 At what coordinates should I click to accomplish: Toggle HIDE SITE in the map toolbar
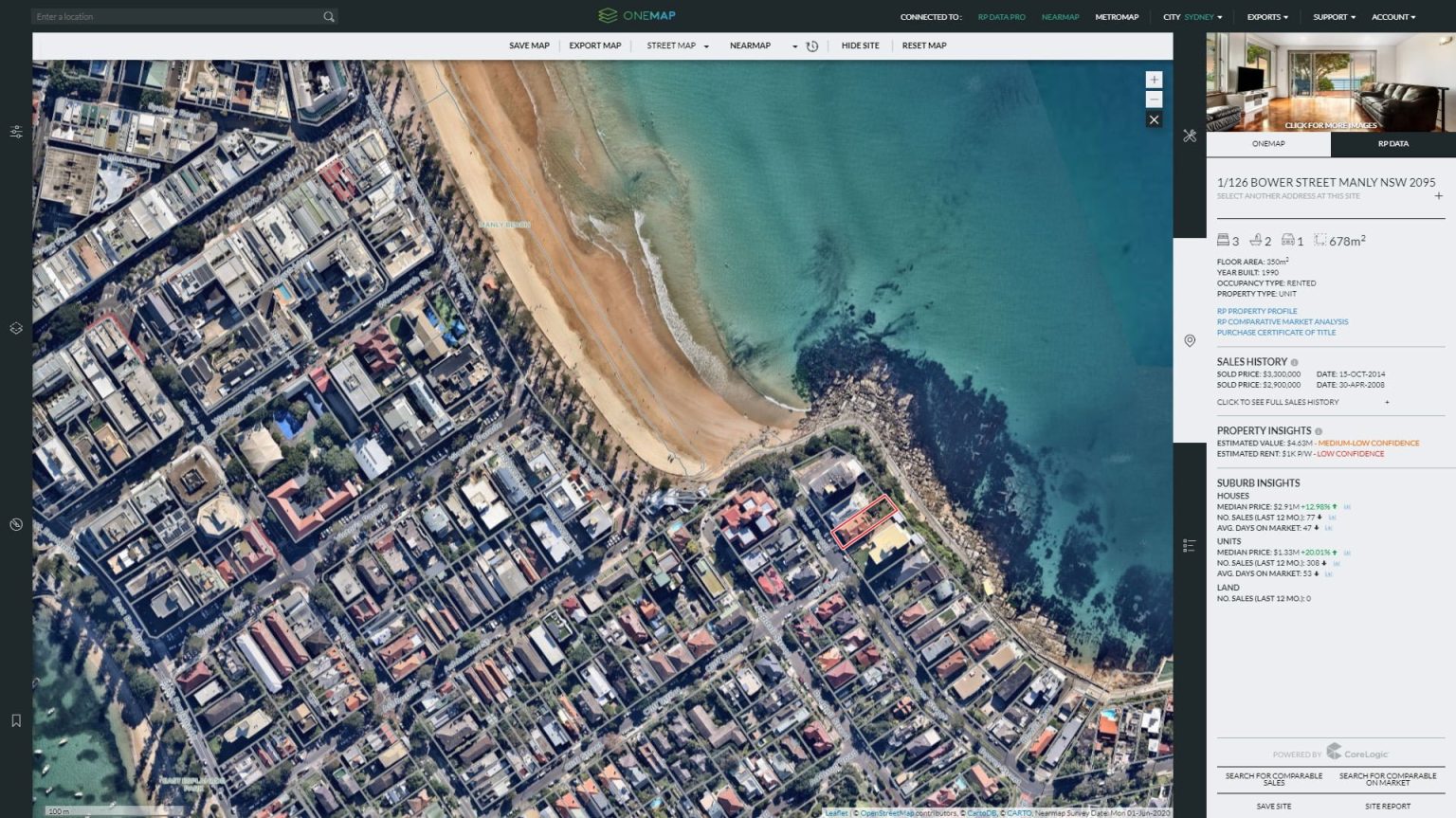point(859,45)
